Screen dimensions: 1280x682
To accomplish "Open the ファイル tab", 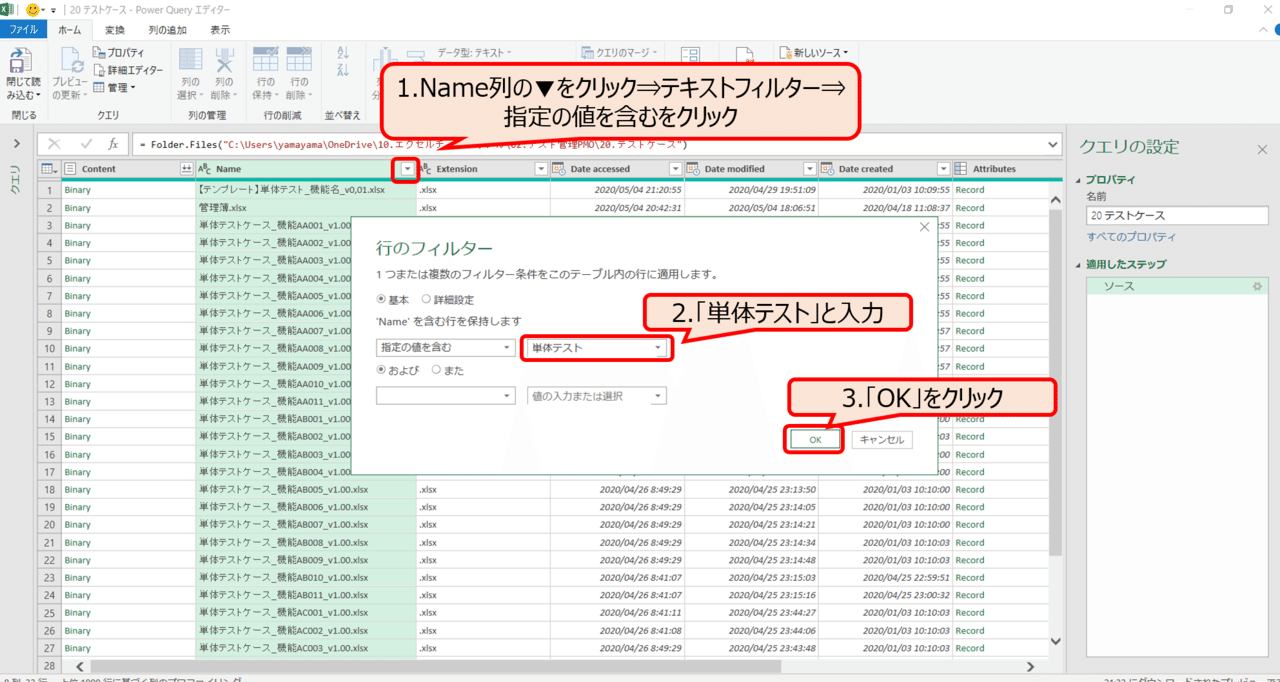I will pyautogui.click(x=23, y=30).
